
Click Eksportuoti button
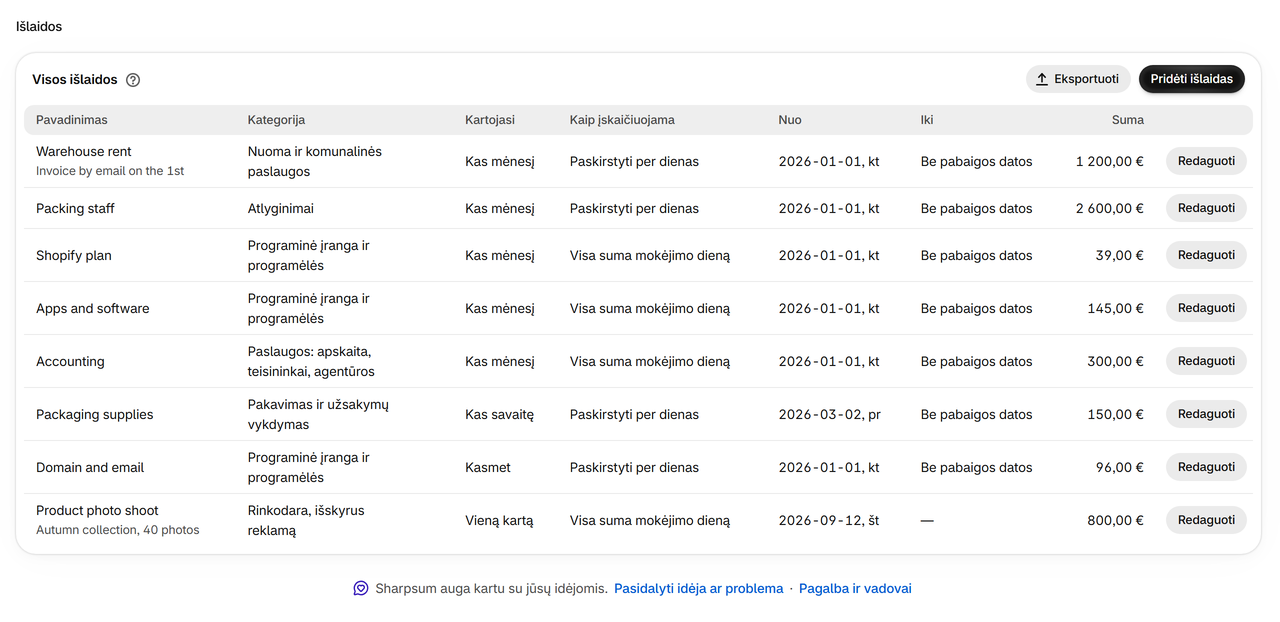pos(1078,79)
